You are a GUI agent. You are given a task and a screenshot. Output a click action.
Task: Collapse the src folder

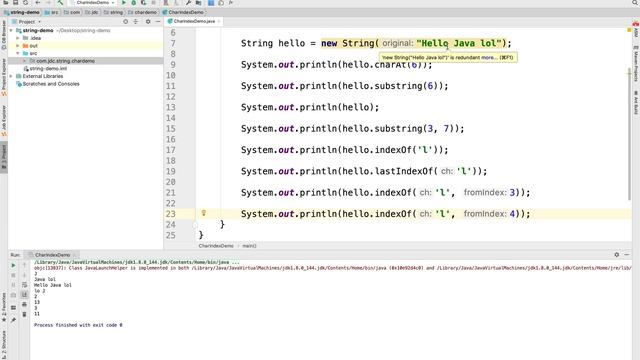click(x=18, y=53)
